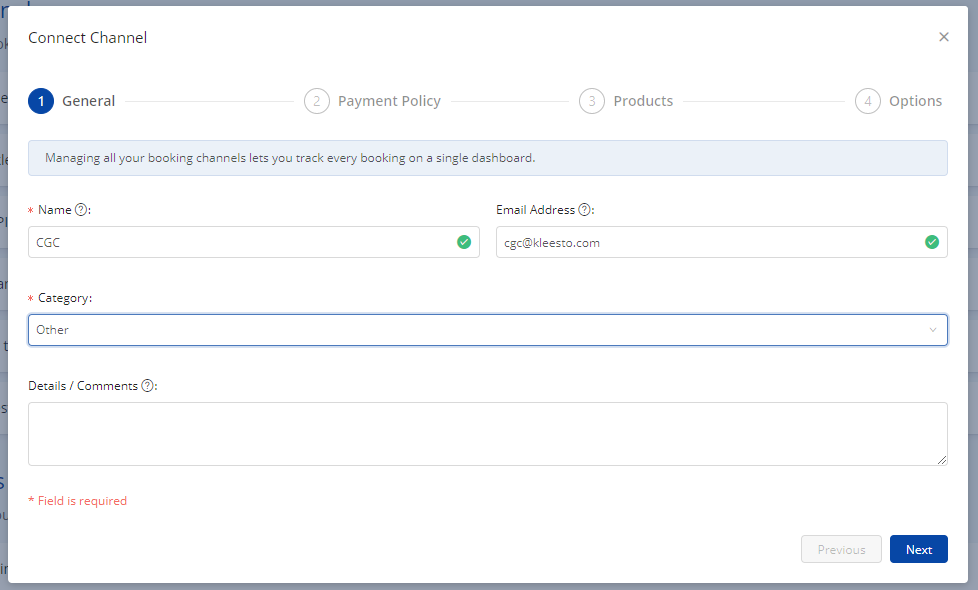Screen dimensions: 978x590
Task: Close the Connect Channel dialog
Action: coord(943,37)
